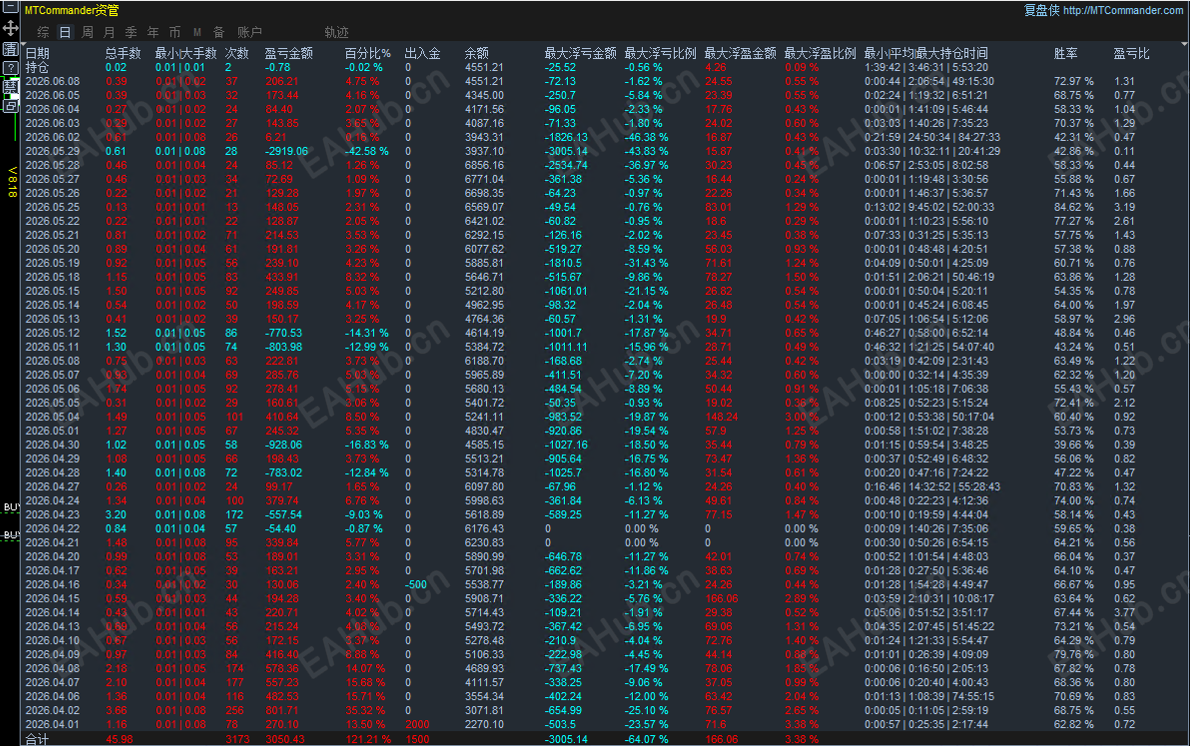Click the -803.98 loss amount cell

283,347
